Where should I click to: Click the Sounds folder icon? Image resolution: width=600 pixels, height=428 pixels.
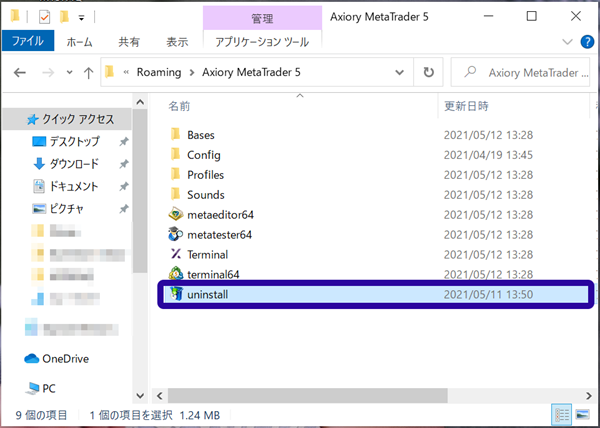point(175,194)
